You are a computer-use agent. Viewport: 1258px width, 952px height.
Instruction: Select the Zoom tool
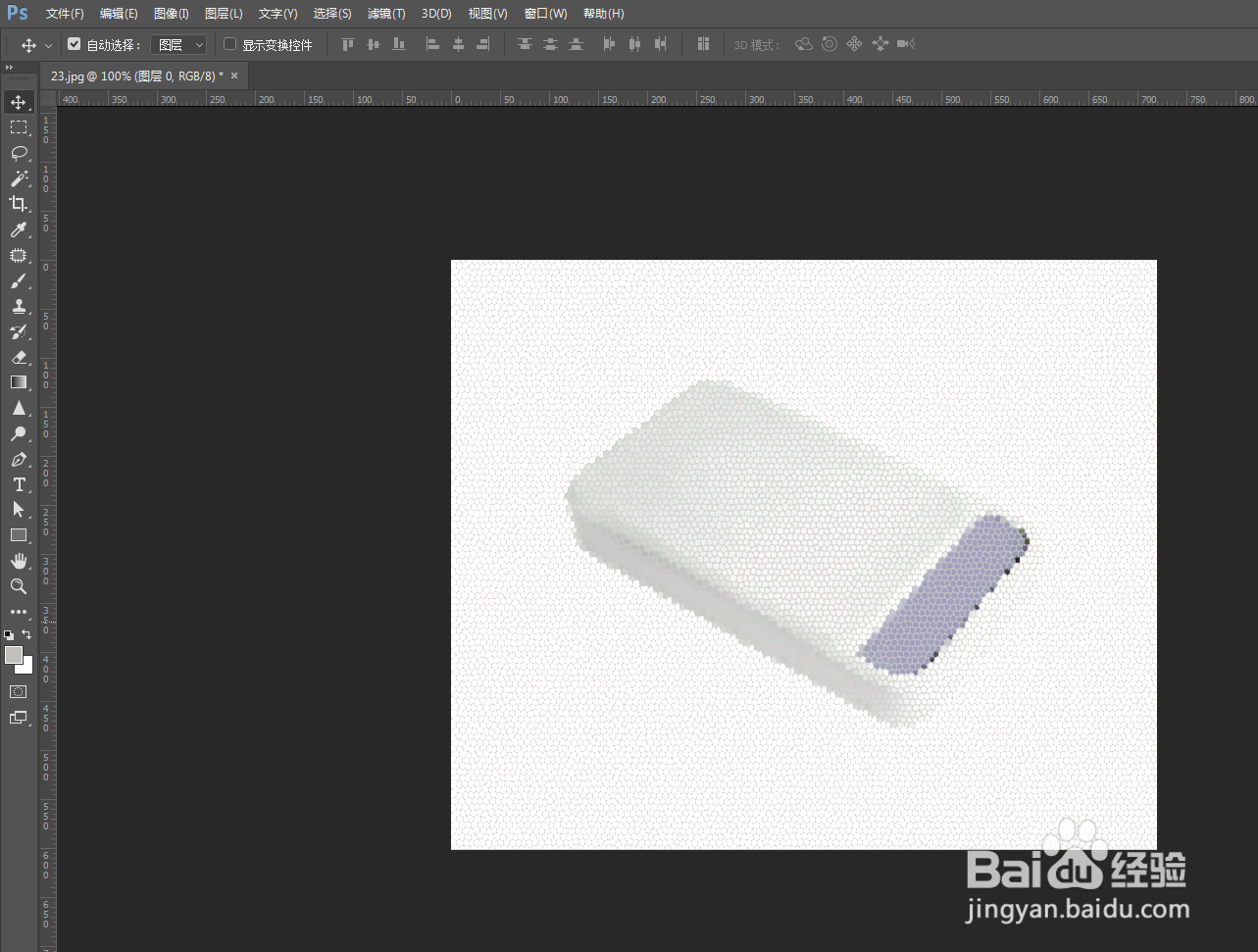(x=19, y=586)
